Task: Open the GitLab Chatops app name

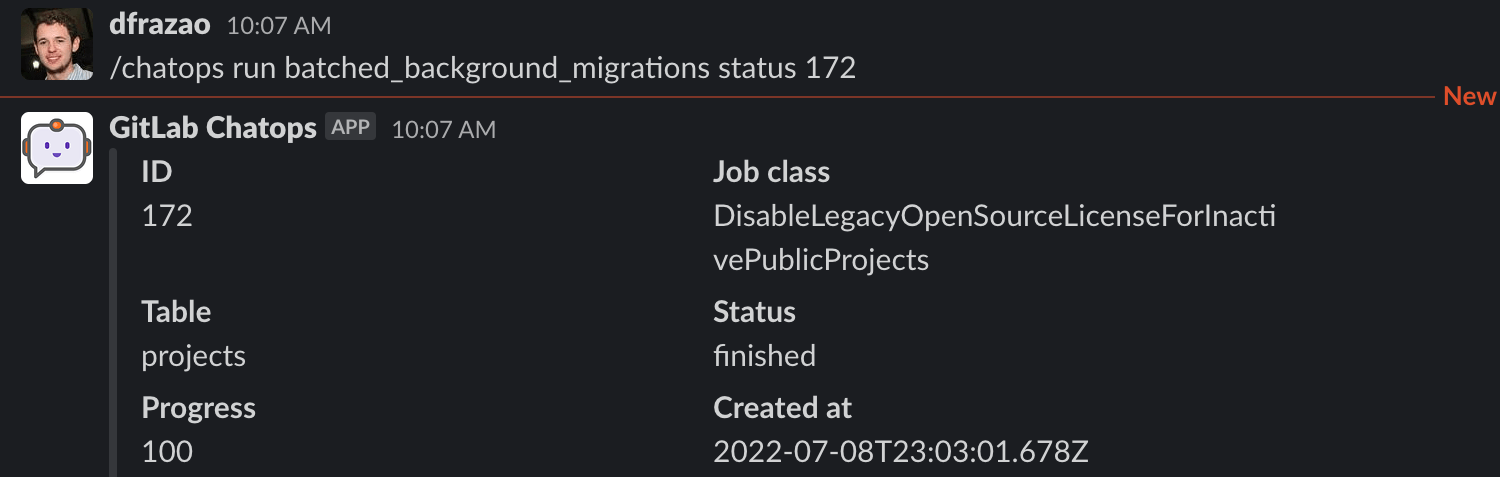Action: pos(212,128)
